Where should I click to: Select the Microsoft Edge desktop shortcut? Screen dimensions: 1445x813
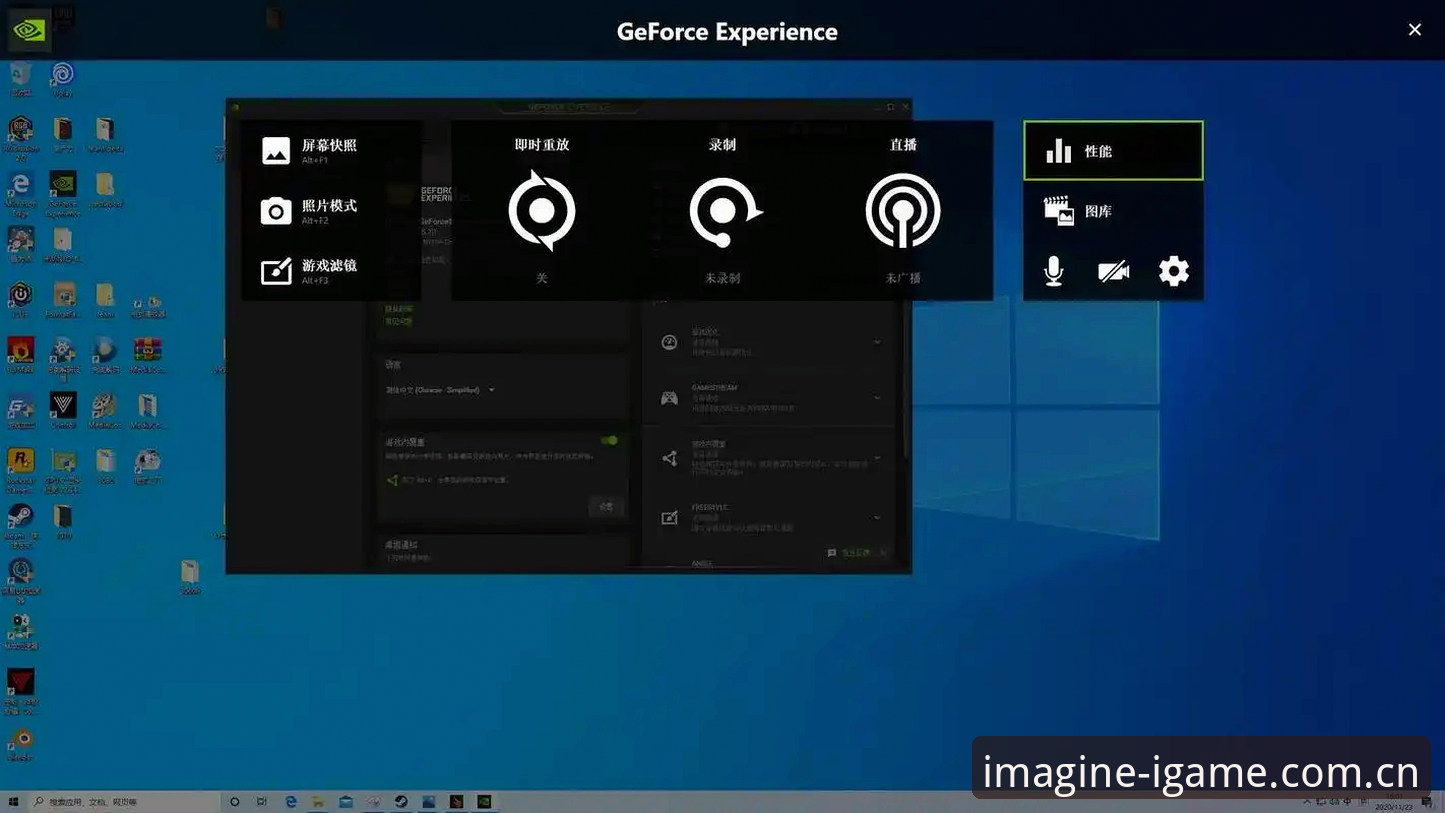[x=20, y=192]
